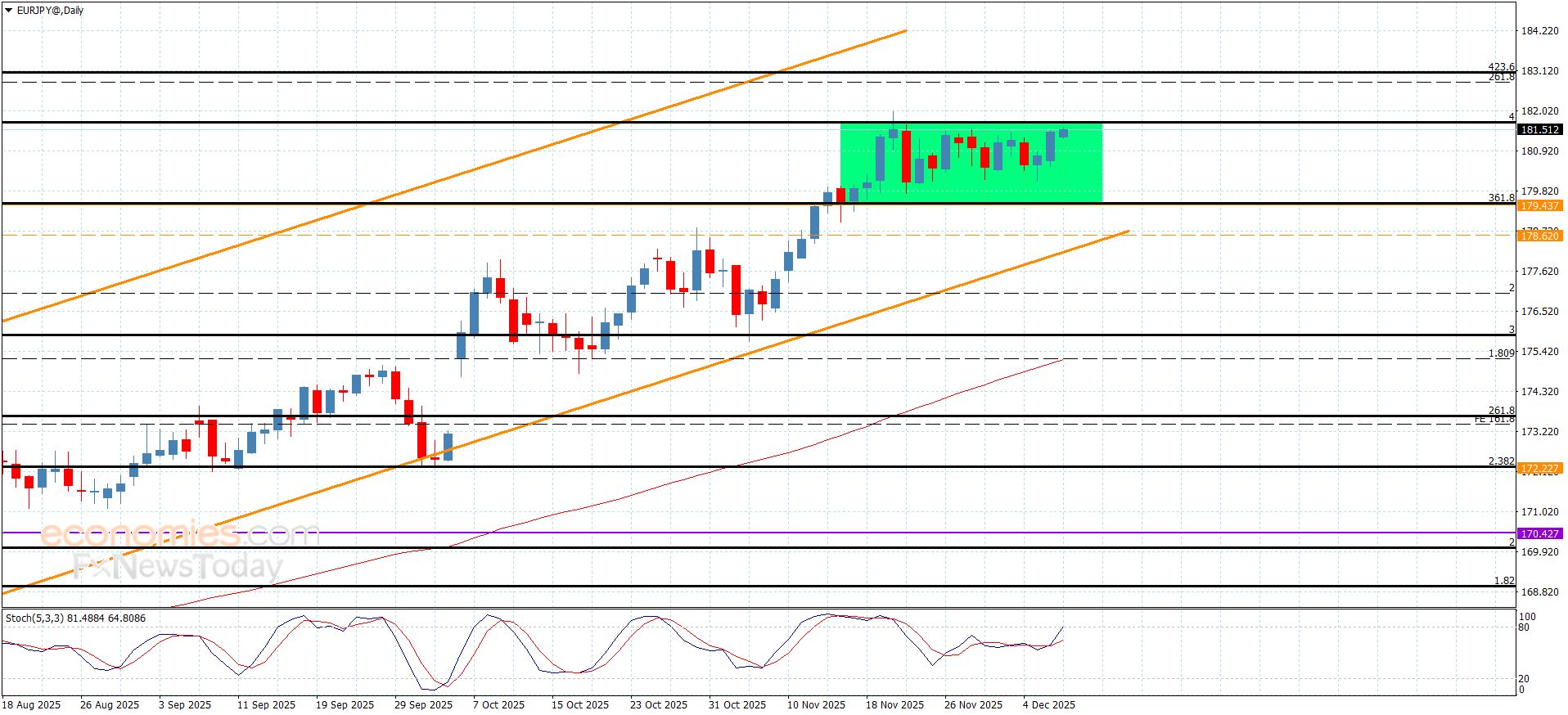Click the triangle arrow beside EURJPY@,Daily title
Viewport: 1568px width, 715px height.
coord(9,11)
